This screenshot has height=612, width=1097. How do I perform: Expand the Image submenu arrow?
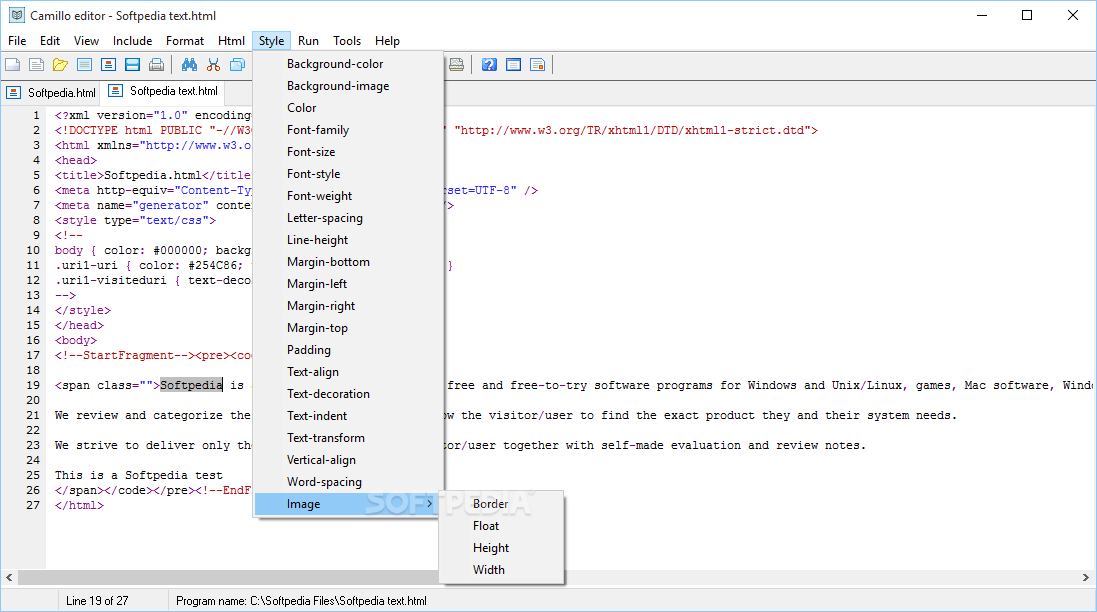[430, 504]
